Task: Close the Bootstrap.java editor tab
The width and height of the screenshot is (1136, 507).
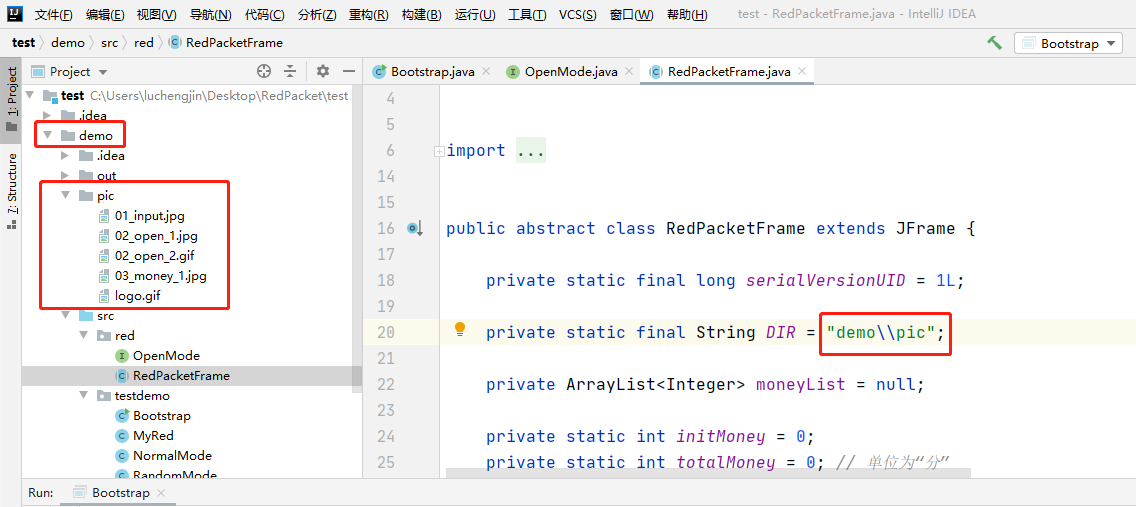Action: [x=486, y=72]
